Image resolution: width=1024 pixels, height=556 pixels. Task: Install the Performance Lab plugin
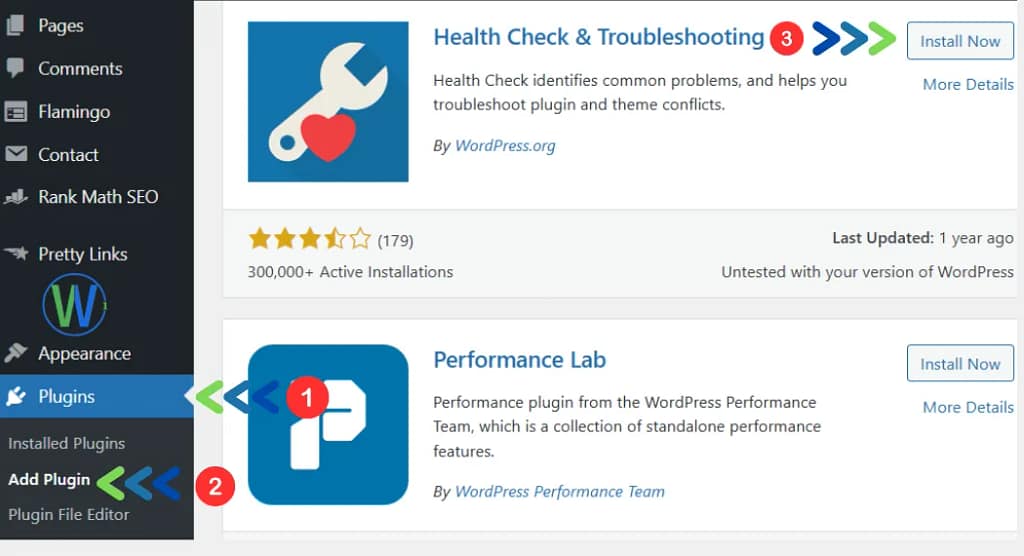click(960, 364)
